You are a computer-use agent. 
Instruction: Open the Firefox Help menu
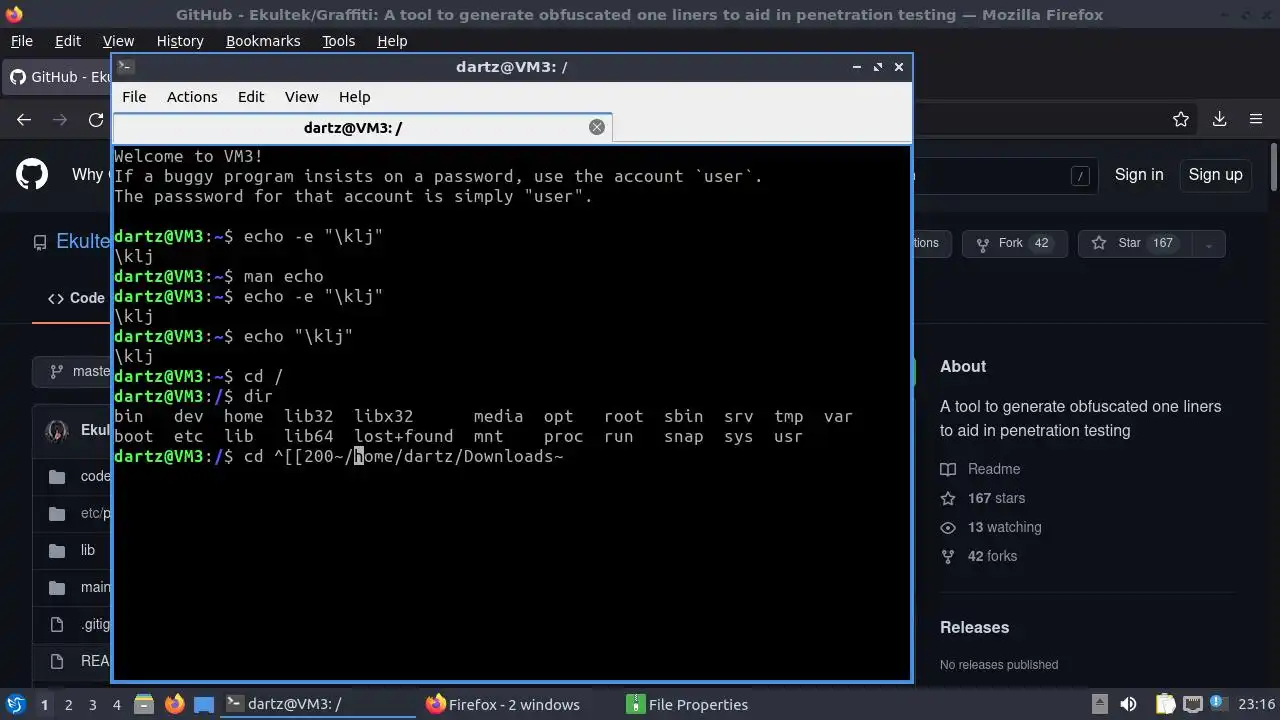coord(392,41)
